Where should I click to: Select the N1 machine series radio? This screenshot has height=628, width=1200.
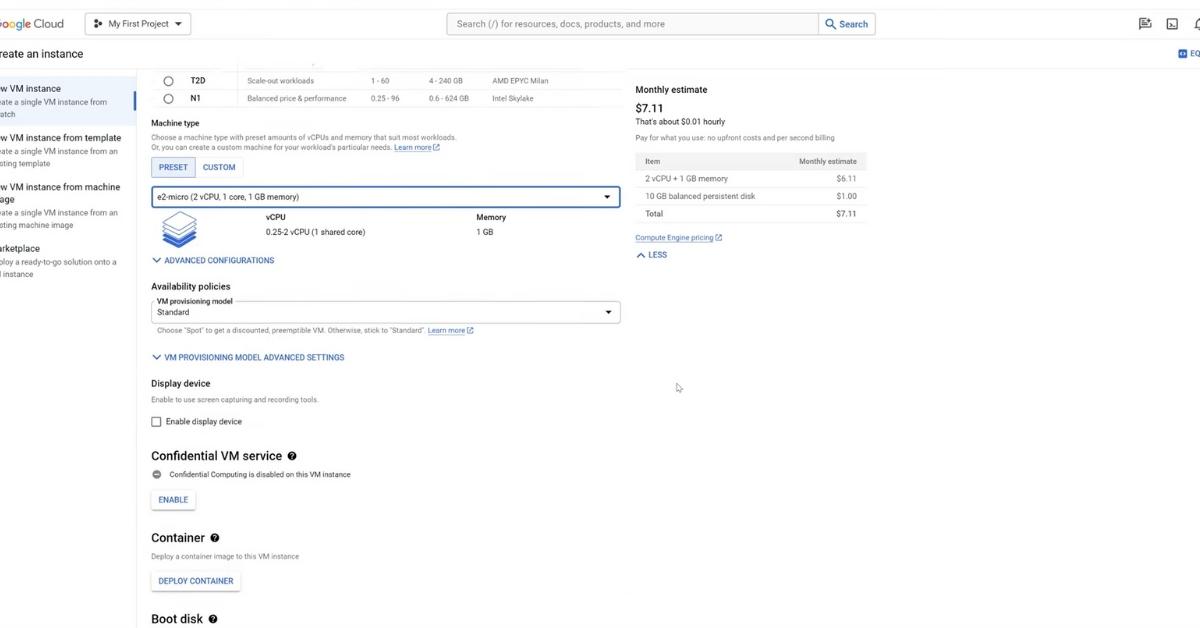click(168, 99)
